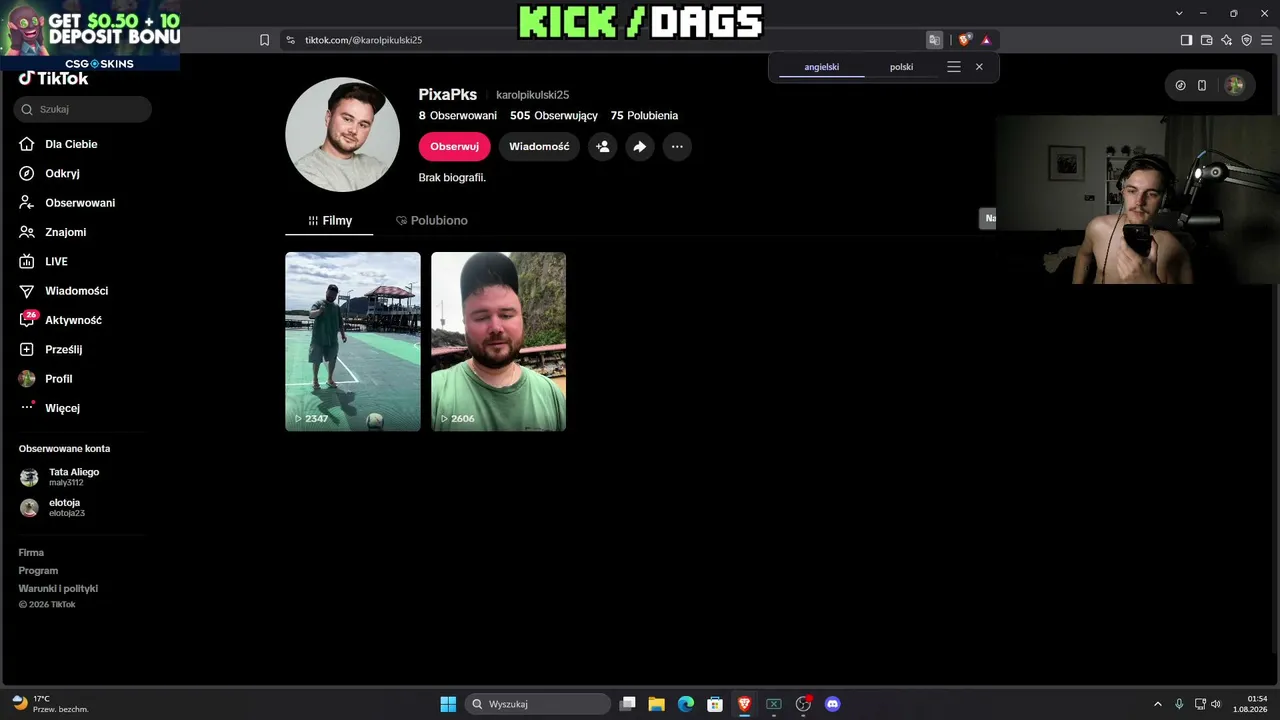The height and width of the screenshot is (720, 1280).
Task: Switch to the Polubiono tab
Action: (431, 220)
